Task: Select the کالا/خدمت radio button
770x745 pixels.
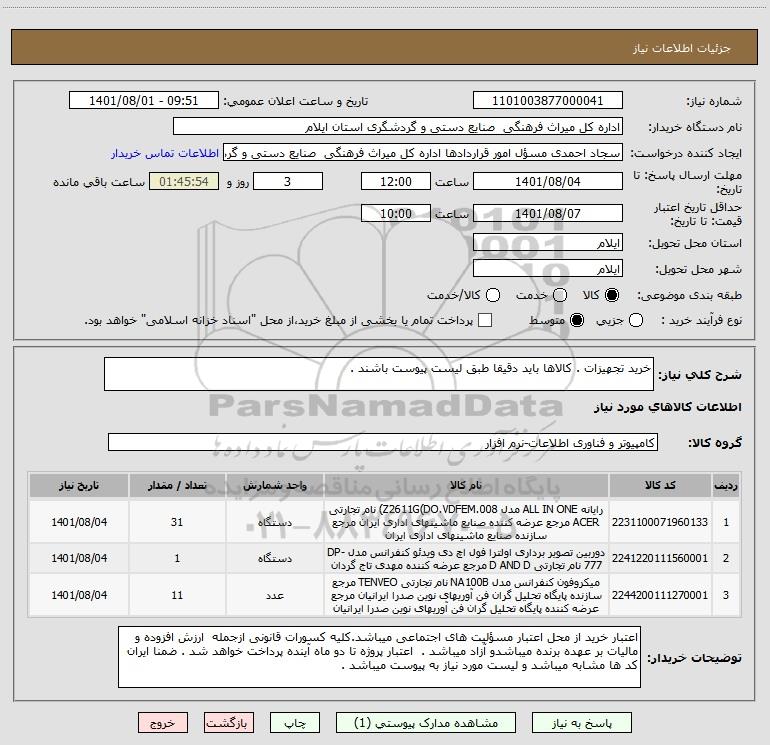Action: [493, 295]
